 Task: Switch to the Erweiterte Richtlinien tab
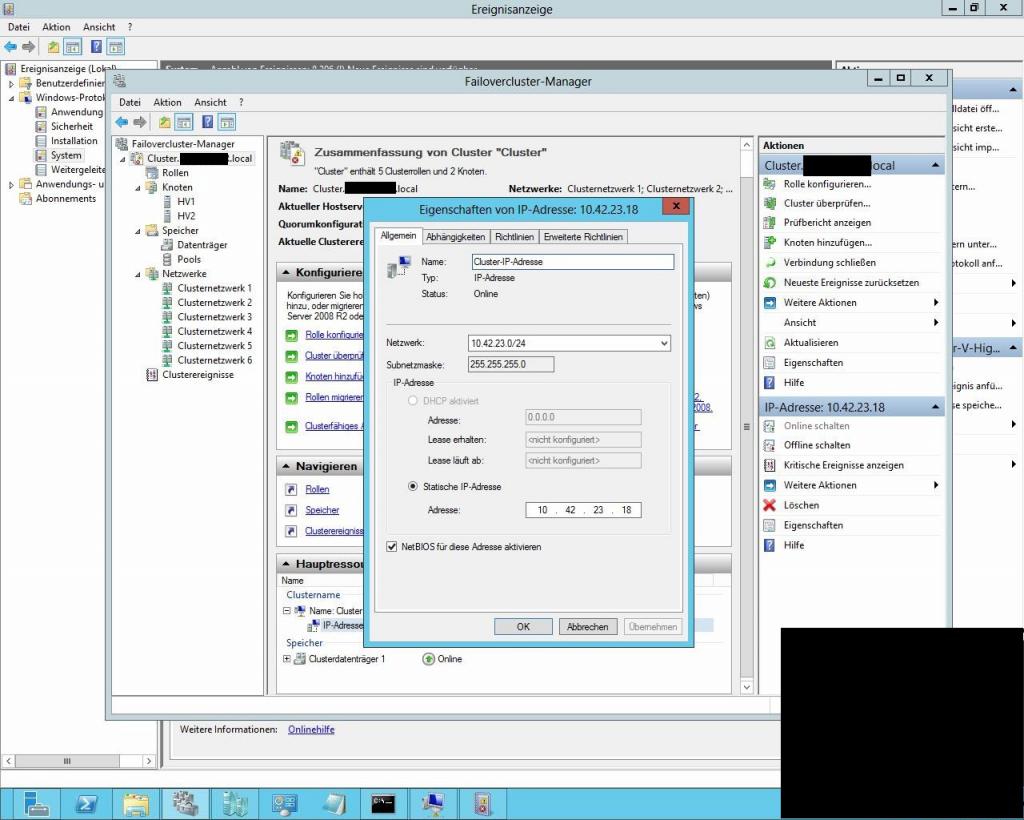pos(583,237)
